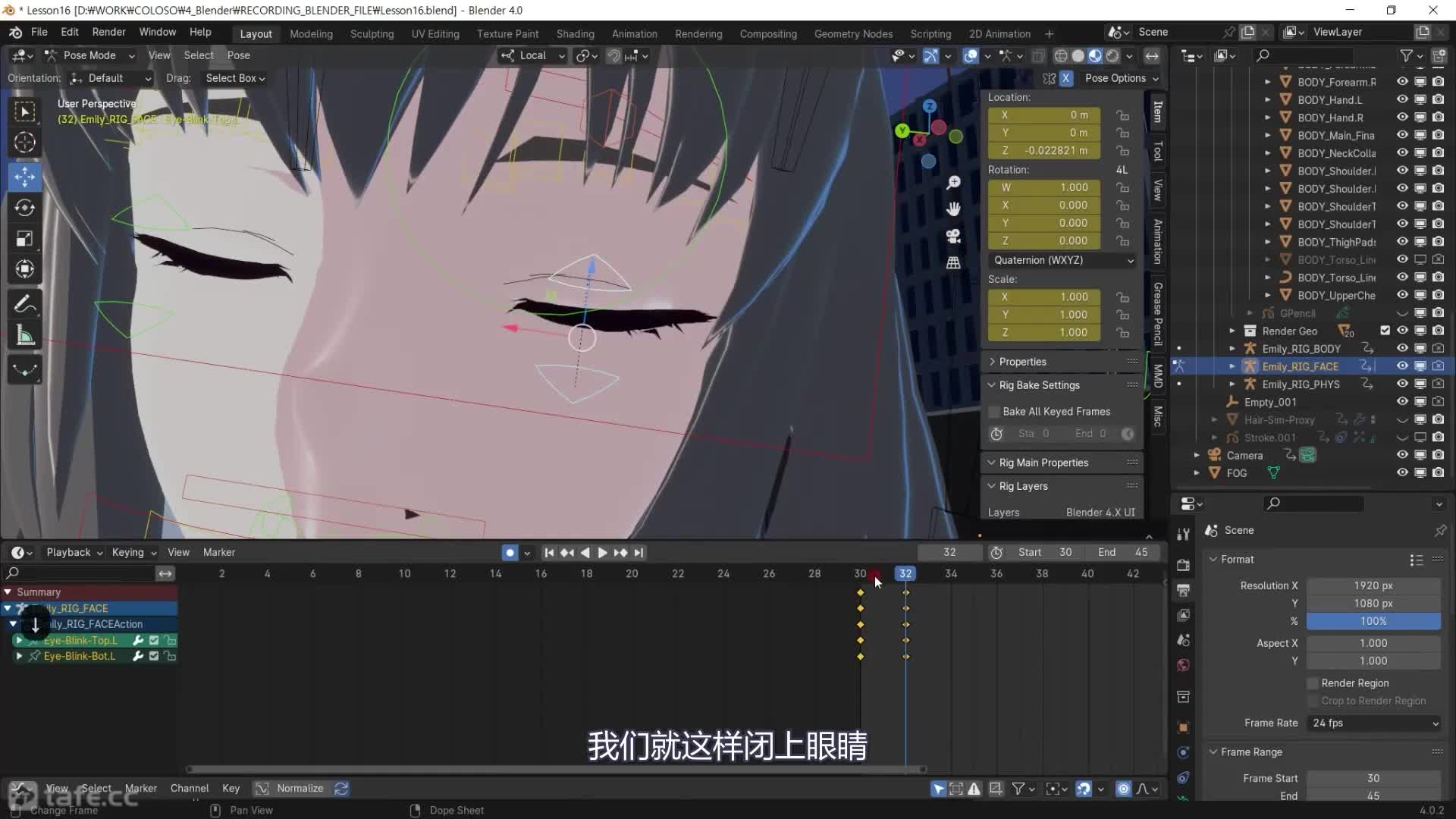Open Quaternion (WXYZ) rotation mode dropdown
This screenshot has height=819, width=1456.
[x=1062, y=260]
